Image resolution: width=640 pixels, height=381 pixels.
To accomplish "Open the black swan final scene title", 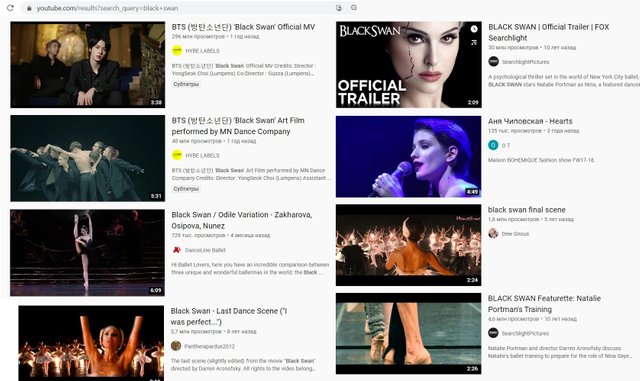I will coord(527,210).
